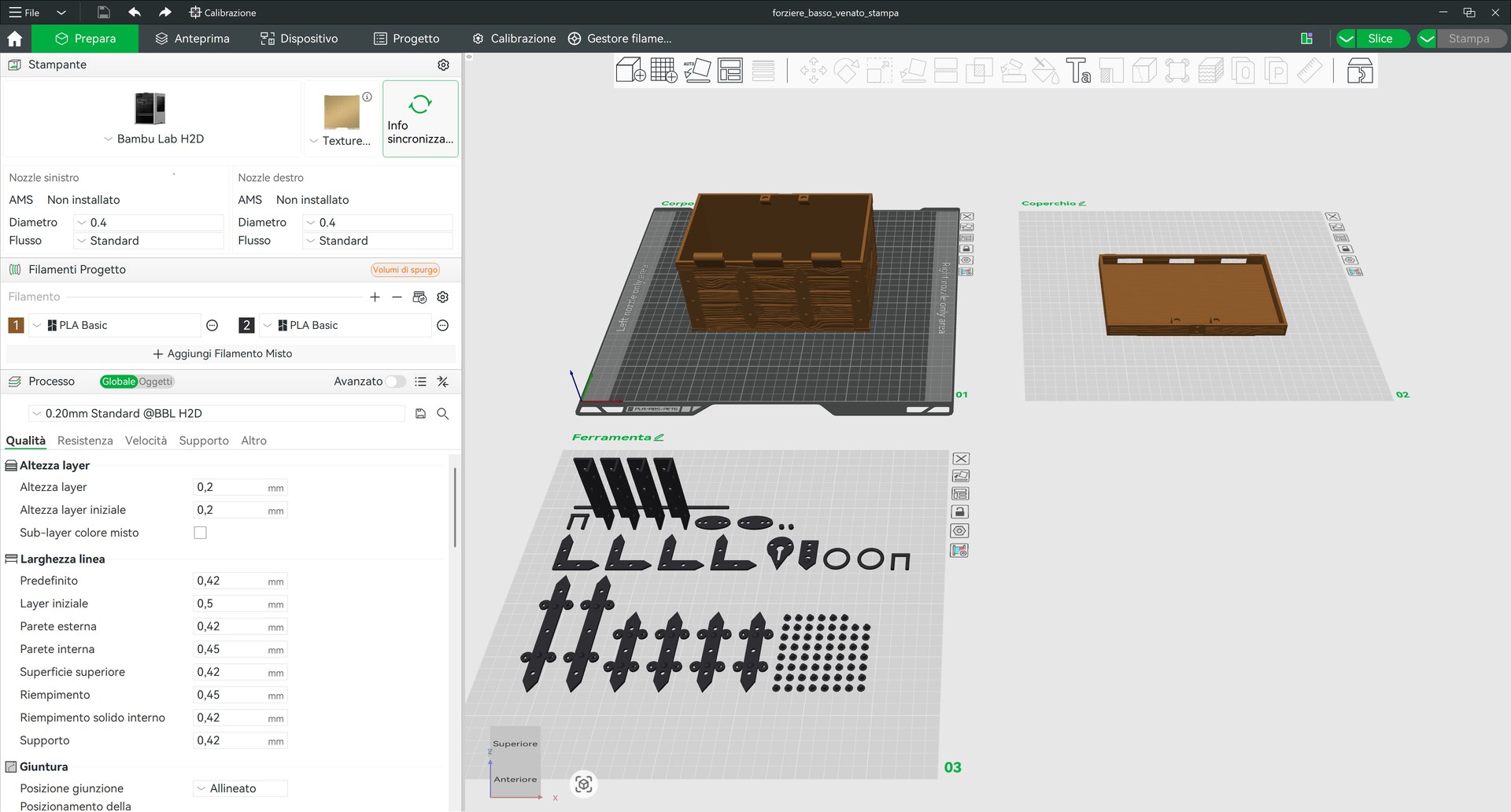
Task: Click the Add model cube icon
Action: 630,70
